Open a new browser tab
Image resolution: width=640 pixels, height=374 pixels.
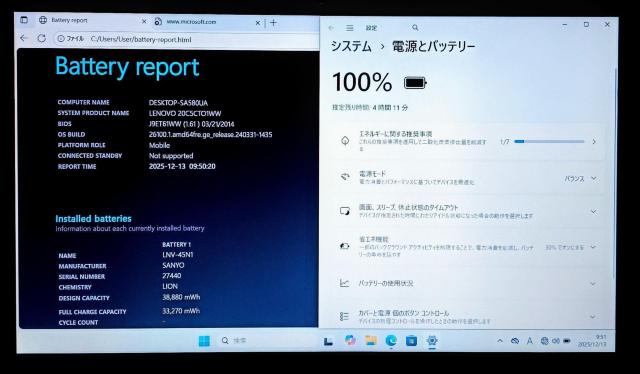(x=273, y=22)
